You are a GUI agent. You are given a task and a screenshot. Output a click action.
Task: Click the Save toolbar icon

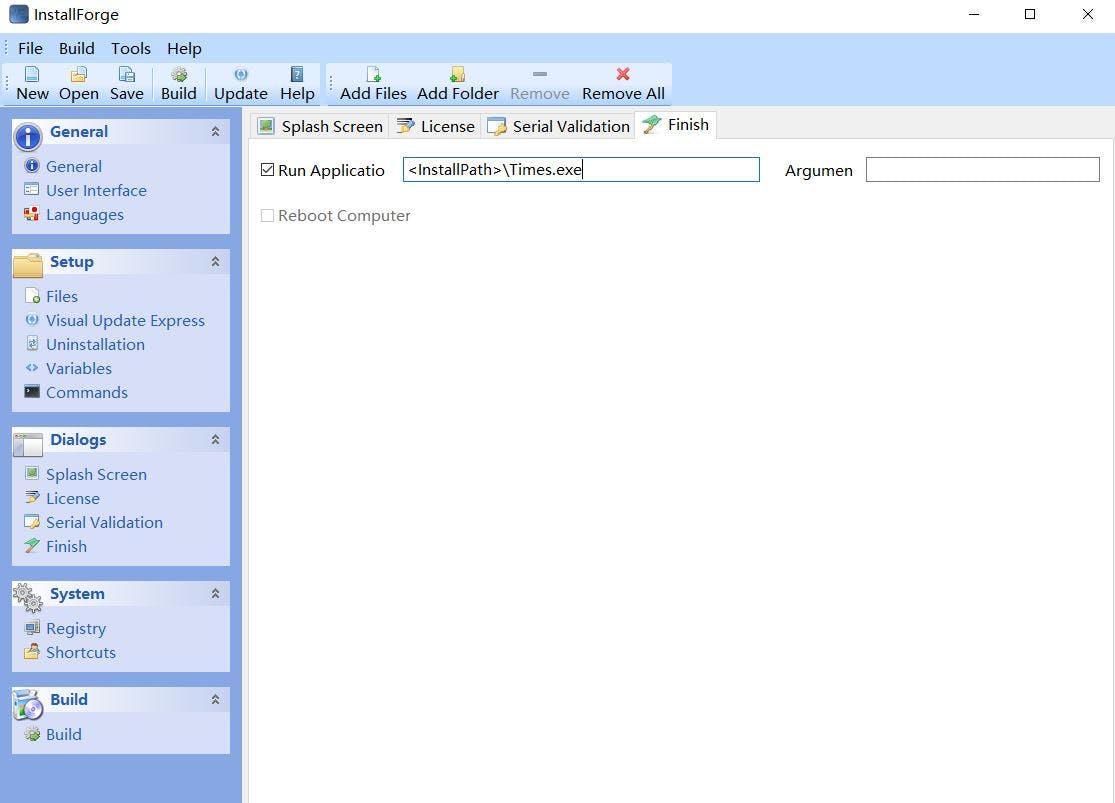[x=127, y=74]
